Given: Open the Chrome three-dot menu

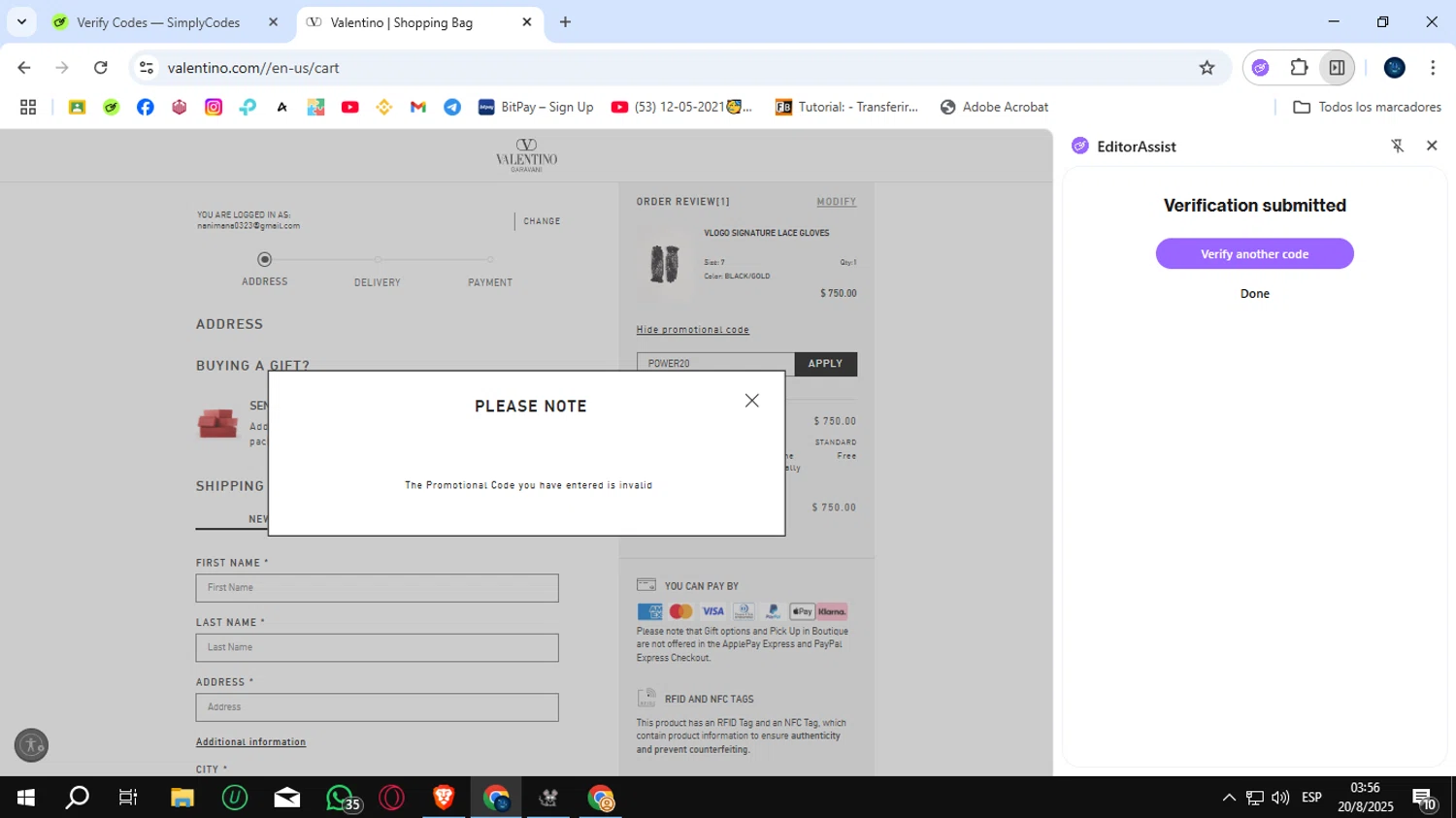Looking at the screenshot, I should pos(1433,68).
